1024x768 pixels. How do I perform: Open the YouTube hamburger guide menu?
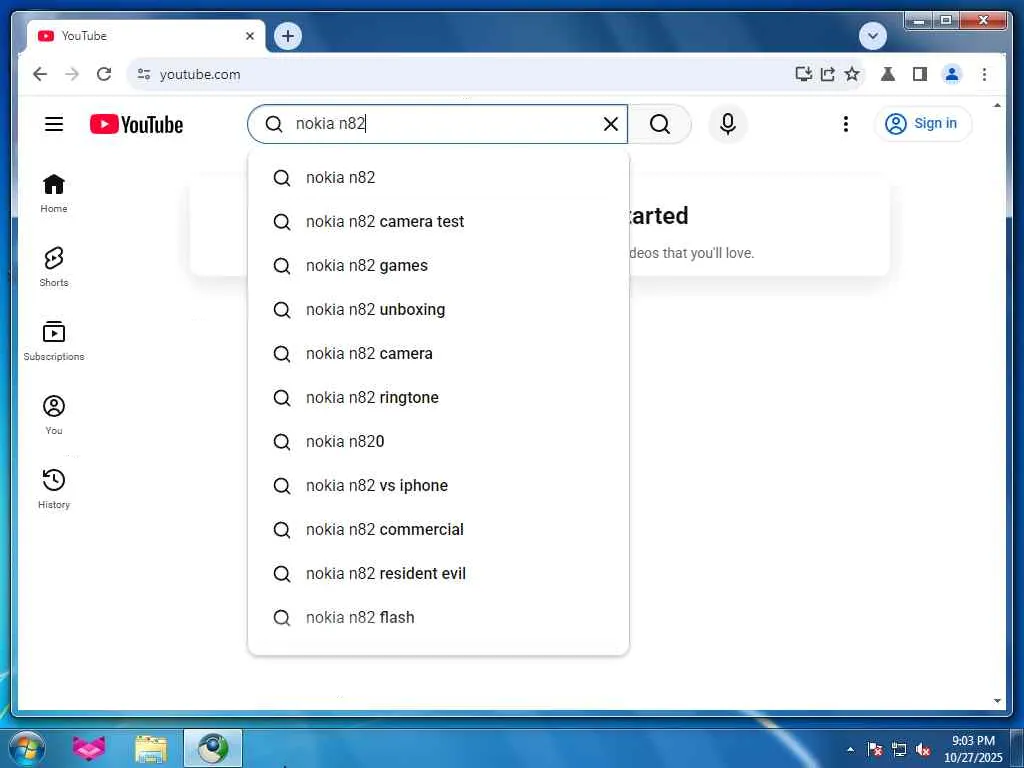click(54, 124)
